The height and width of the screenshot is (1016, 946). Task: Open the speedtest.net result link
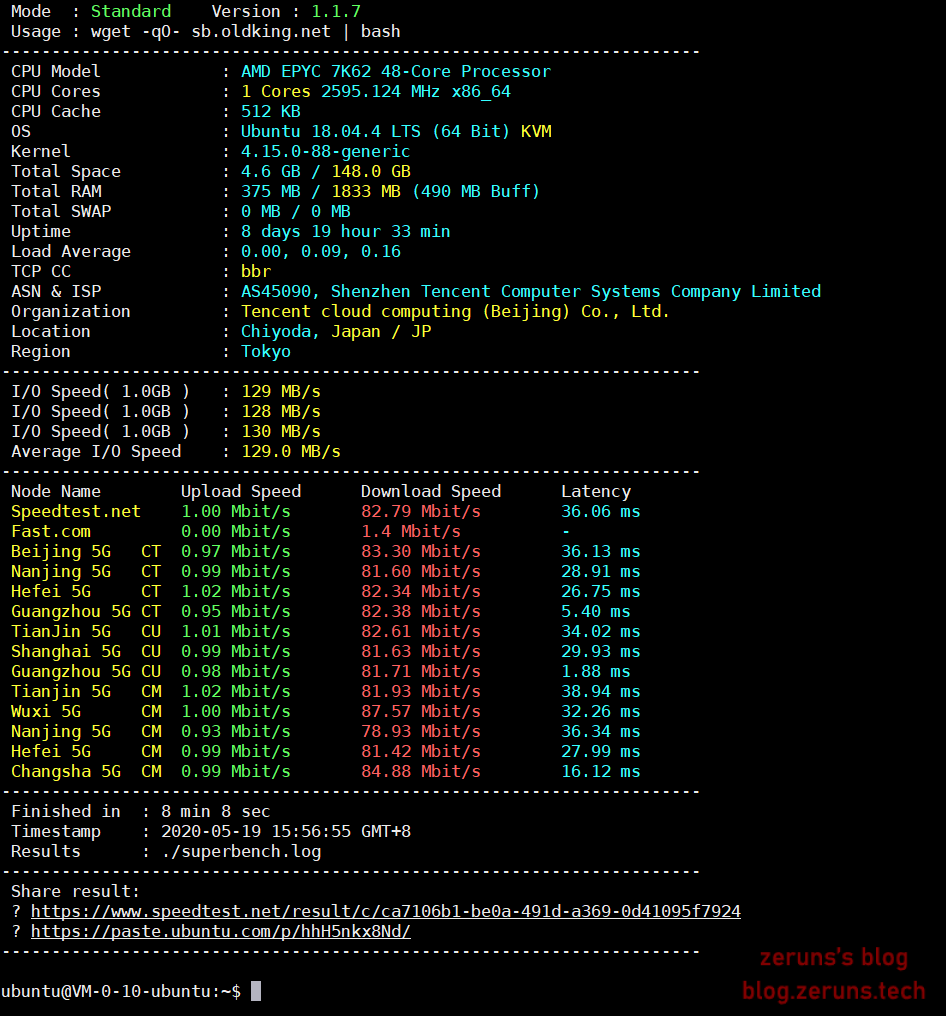click(385, 911)
